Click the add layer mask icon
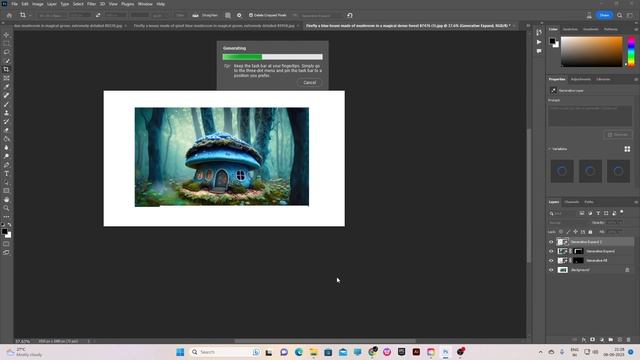 click(x=593, y=340)
